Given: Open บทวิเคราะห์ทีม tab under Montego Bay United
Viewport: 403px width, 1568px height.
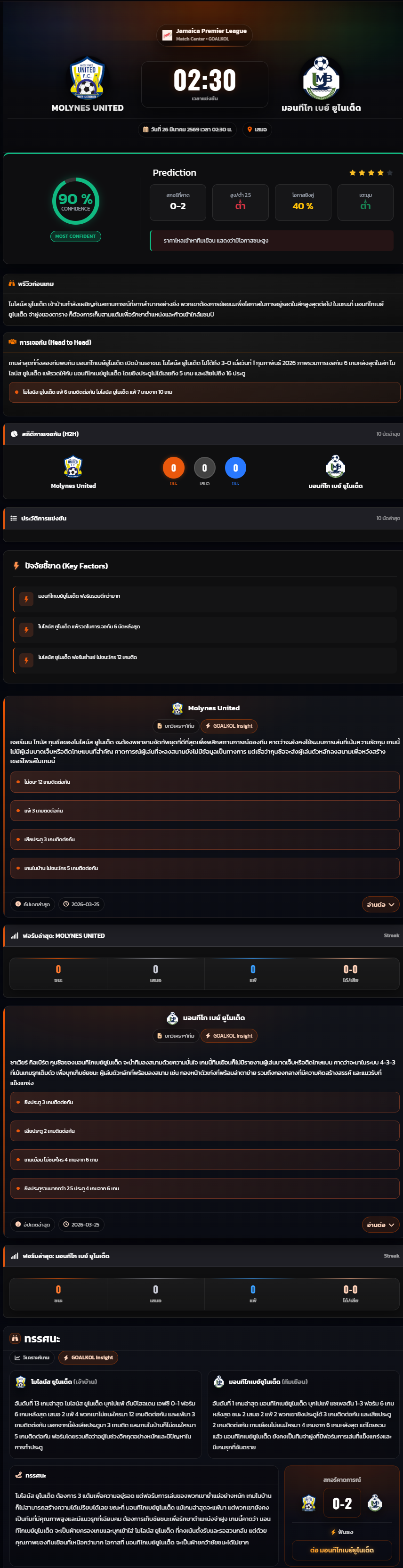Looking at the screenshot, I should pos(175,1035).
